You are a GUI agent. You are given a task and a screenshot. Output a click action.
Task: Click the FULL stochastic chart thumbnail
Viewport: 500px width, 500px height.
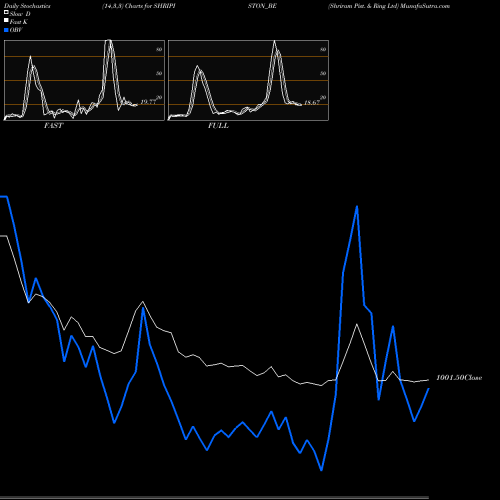pos(248,80)
